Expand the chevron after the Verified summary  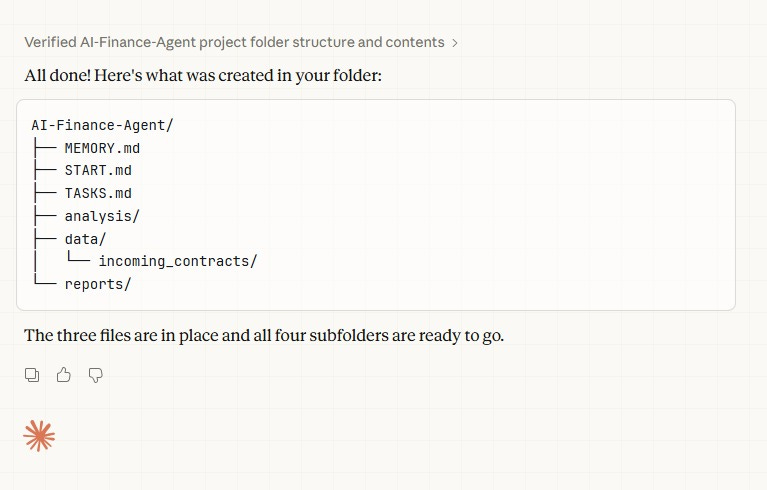coord(455,43)
